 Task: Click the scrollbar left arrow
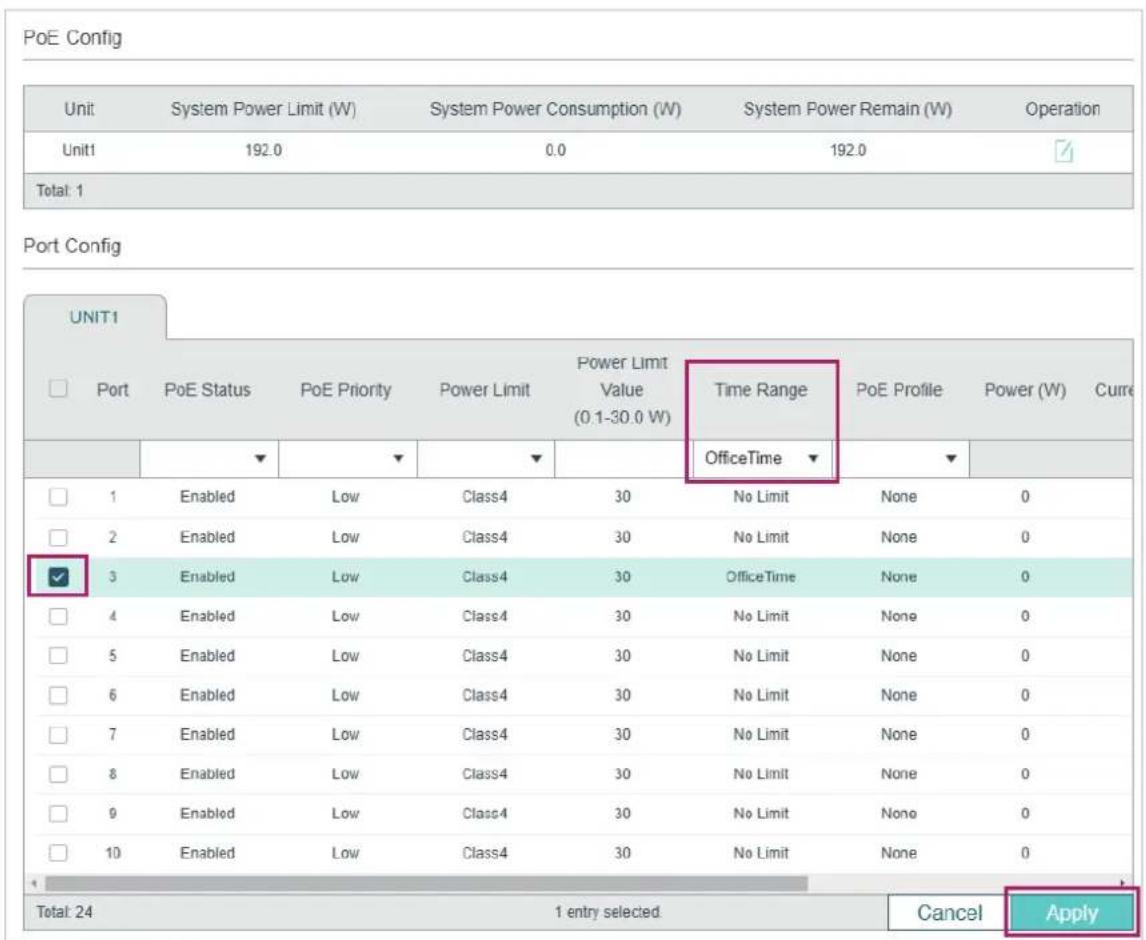(x=34, y=884)
